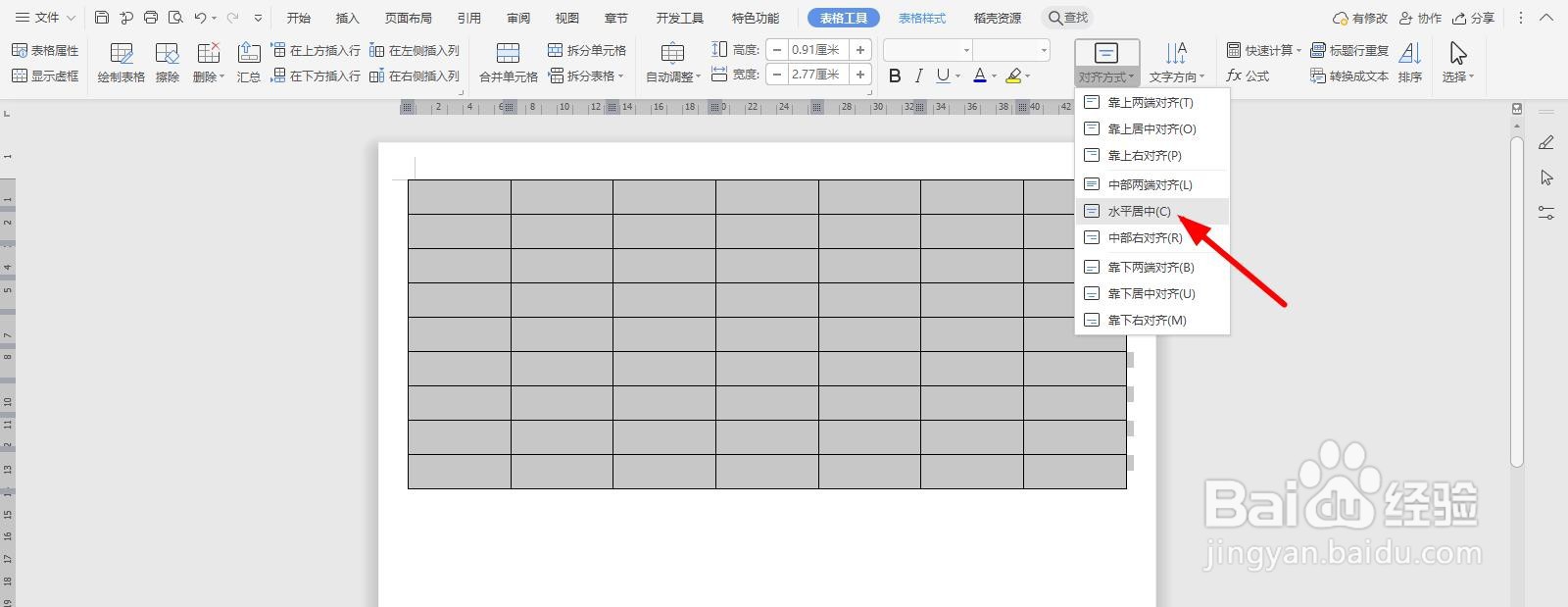Switch to the 开始 tab
This screenshot has width=1568, height=607.
[x=299, y=18]
